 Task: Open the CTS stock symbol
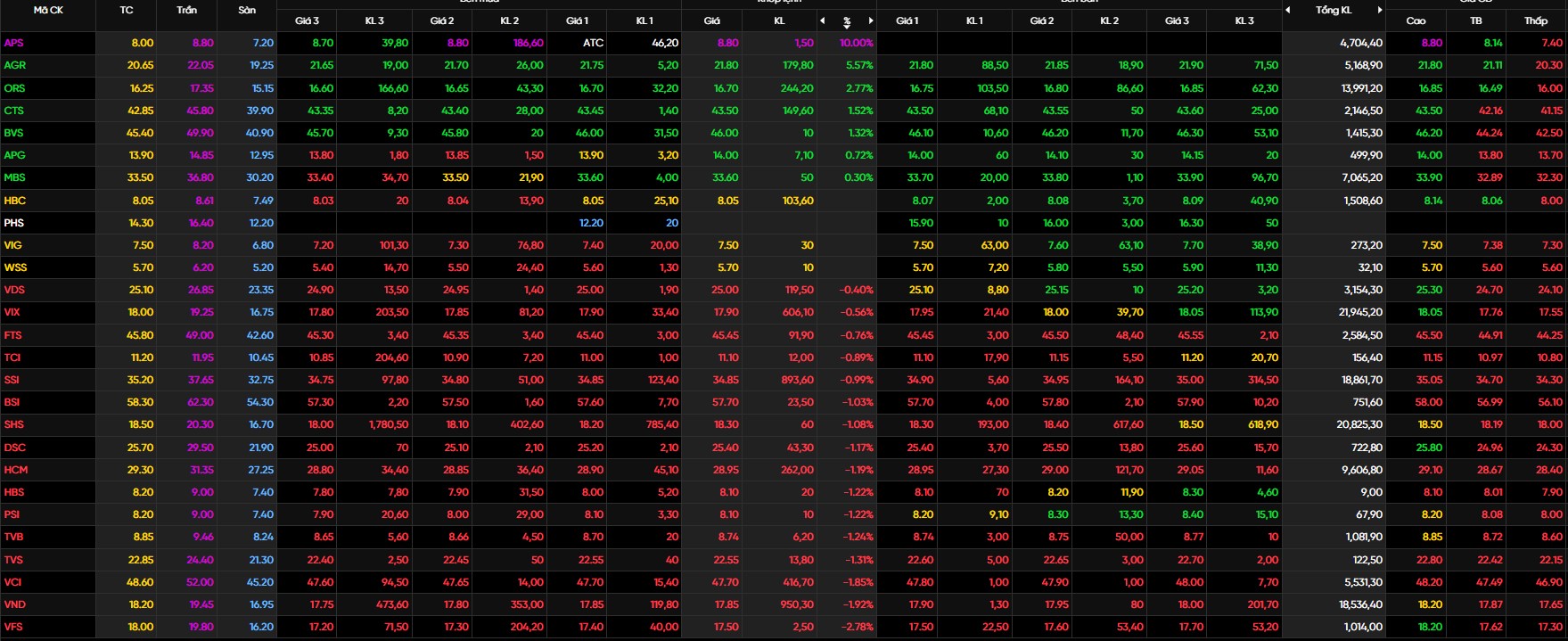click(x=13, y=111)
